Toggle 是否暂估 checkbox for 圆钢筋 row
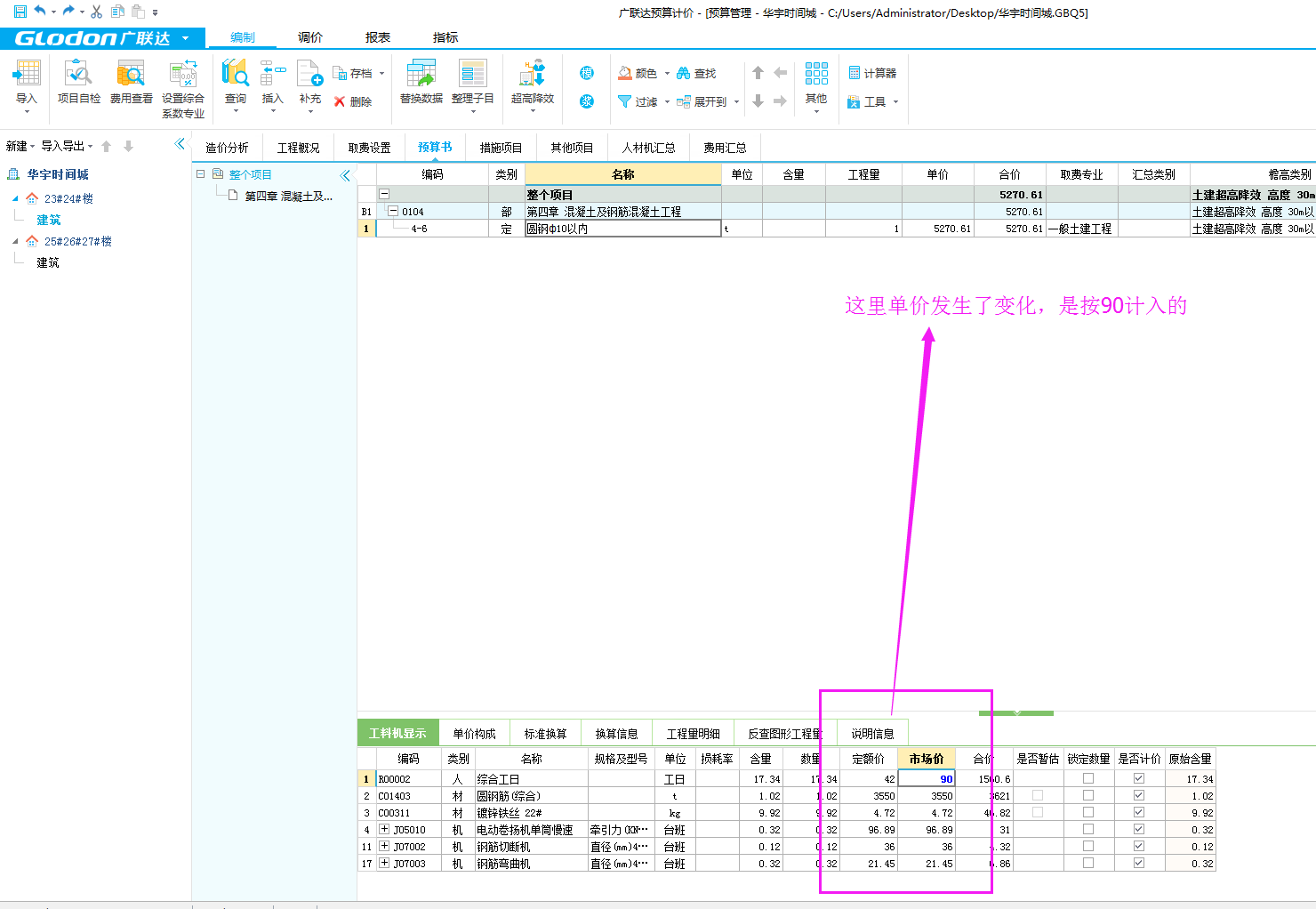 pos(1038,795)
